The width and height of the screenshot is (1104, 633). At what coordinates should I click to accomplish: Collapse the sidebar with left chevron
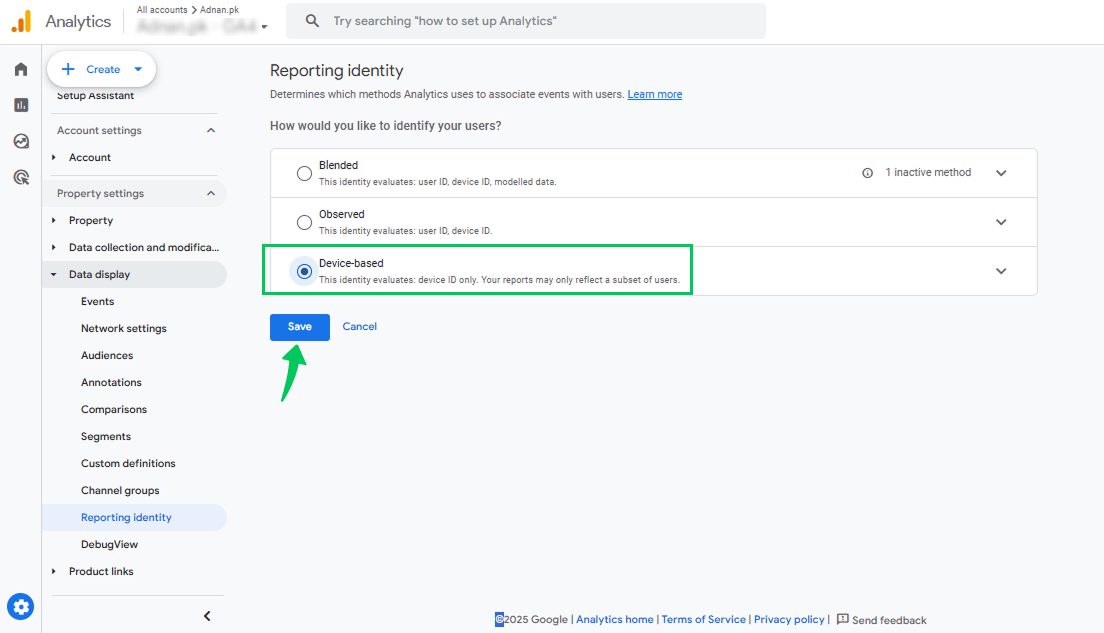[x=207, y=616]
